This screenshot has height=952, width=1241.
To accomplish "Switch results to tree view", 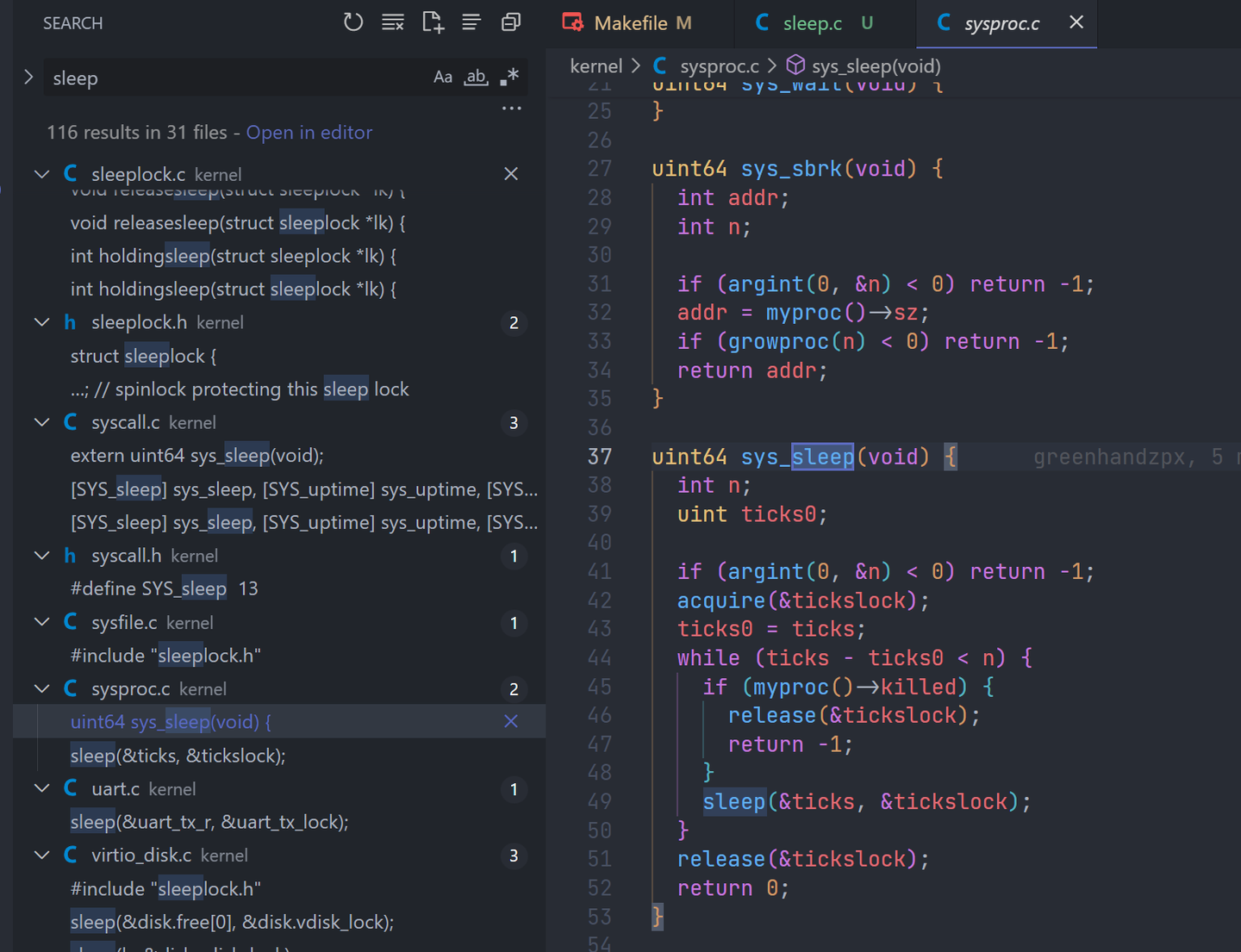I will click(x=471, y=22).
